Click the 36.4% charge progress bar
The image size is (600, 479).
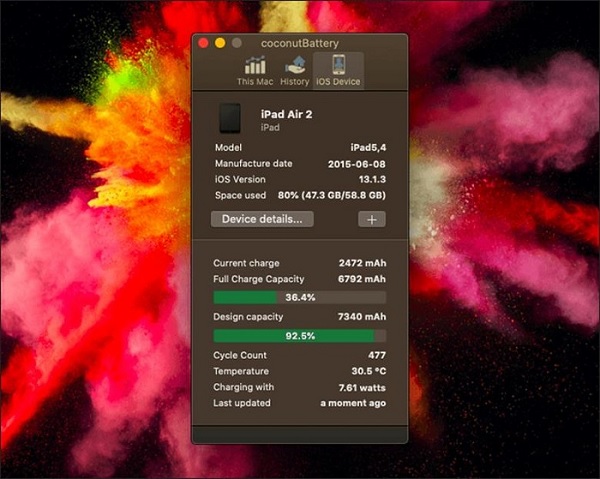click(x=299, y=297)
